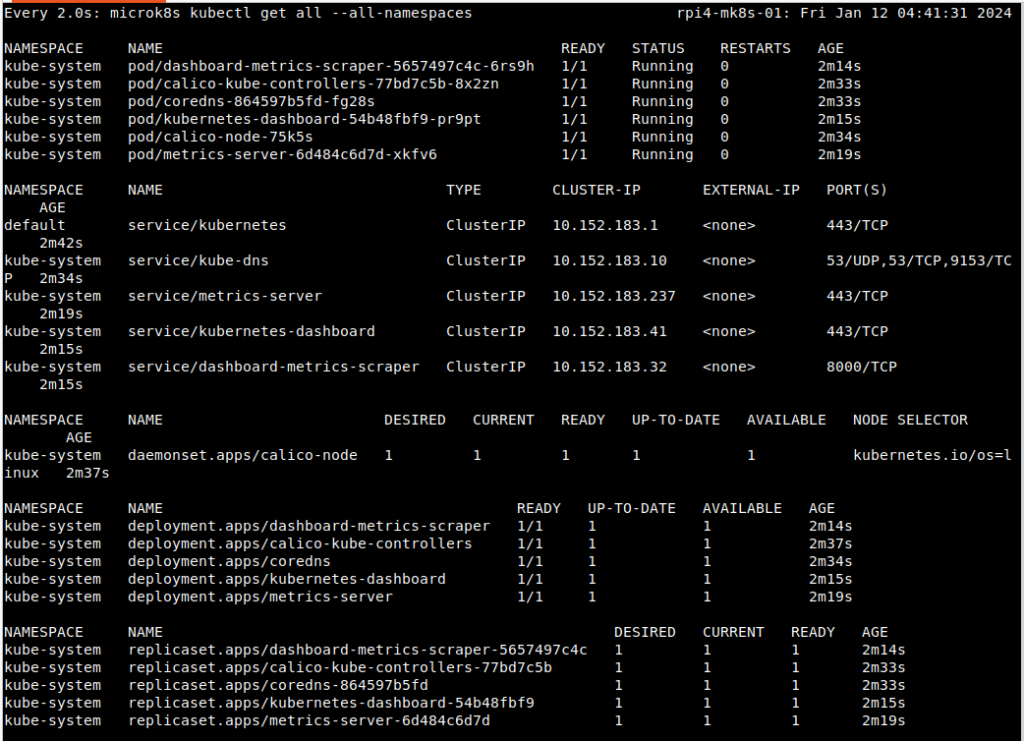This screenshot has width=1024, height=741.
Task: Select service/metrics-server
Action: point(225,296)
